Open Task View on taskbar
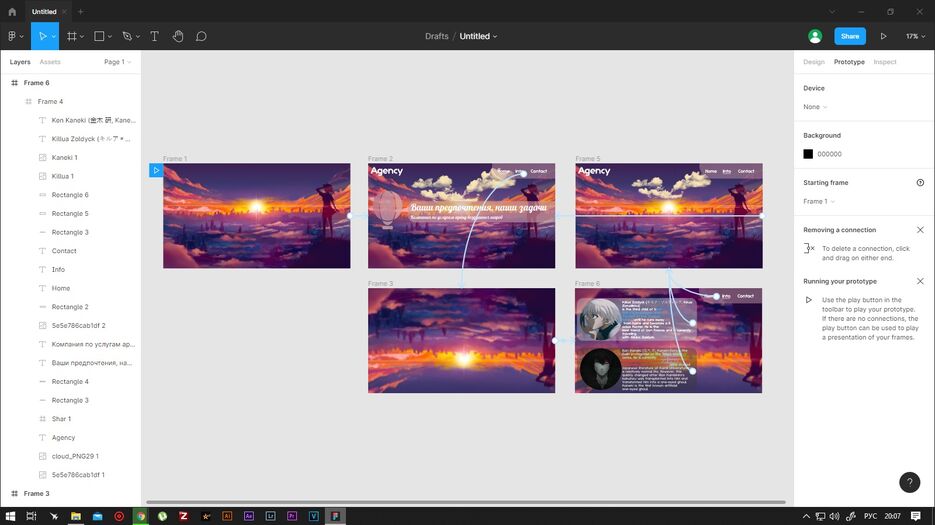The width and height of the screenshot is (935, 525). (x=32, y=516)
